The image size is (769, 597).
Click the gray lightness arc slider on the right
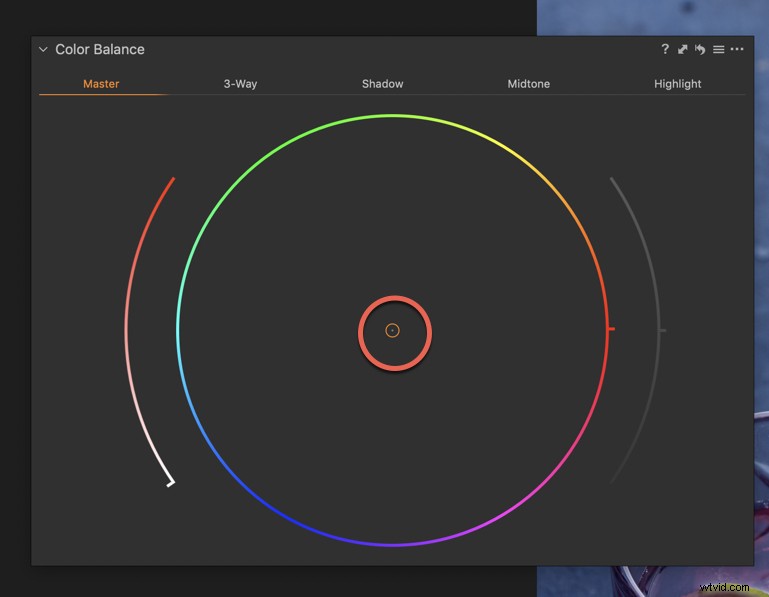(x=659, y=314)
